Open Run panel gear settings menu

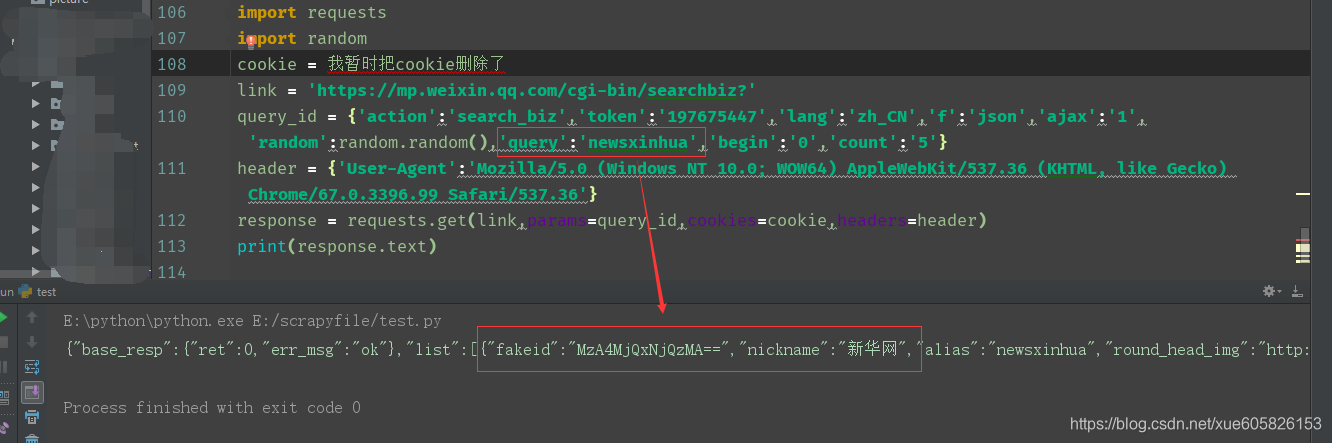pos(1271,291)
